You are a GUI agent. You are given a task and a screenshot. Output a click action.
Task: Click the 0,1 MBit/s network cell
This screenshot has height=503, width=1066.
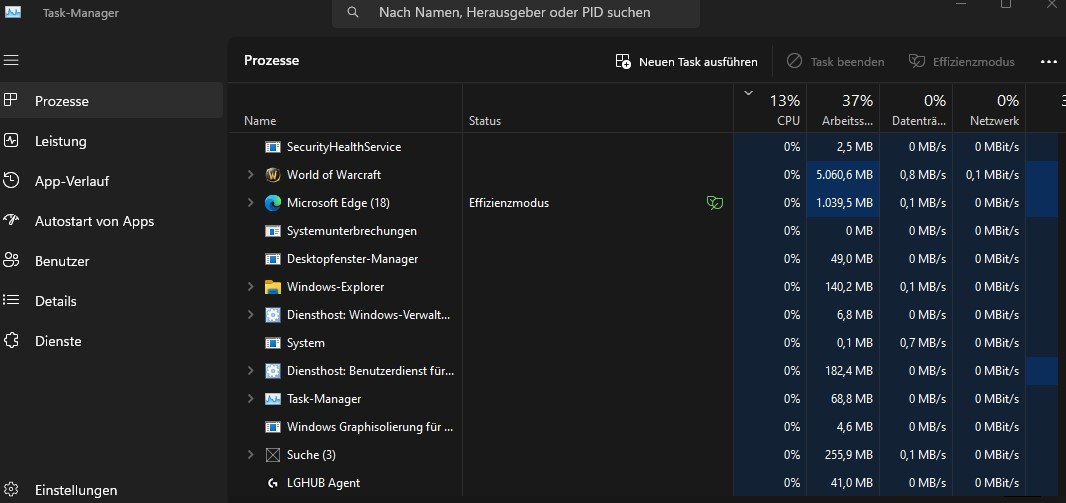988,175
